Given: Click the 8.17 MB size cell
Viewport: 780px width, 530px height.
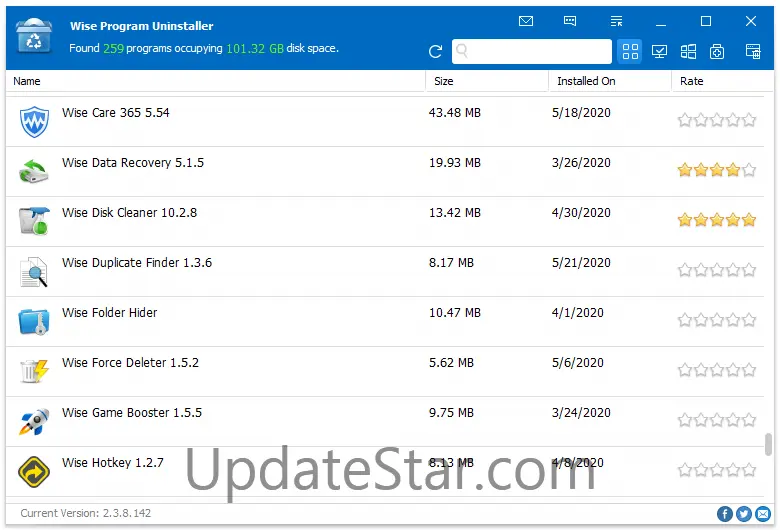Looking at the screenshot, I should point(451,263).
